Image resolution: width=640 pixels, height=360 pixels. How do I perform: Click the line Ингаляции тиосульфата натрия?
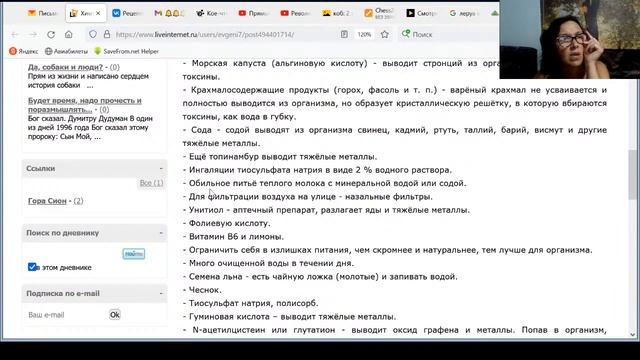click(317, 170)
